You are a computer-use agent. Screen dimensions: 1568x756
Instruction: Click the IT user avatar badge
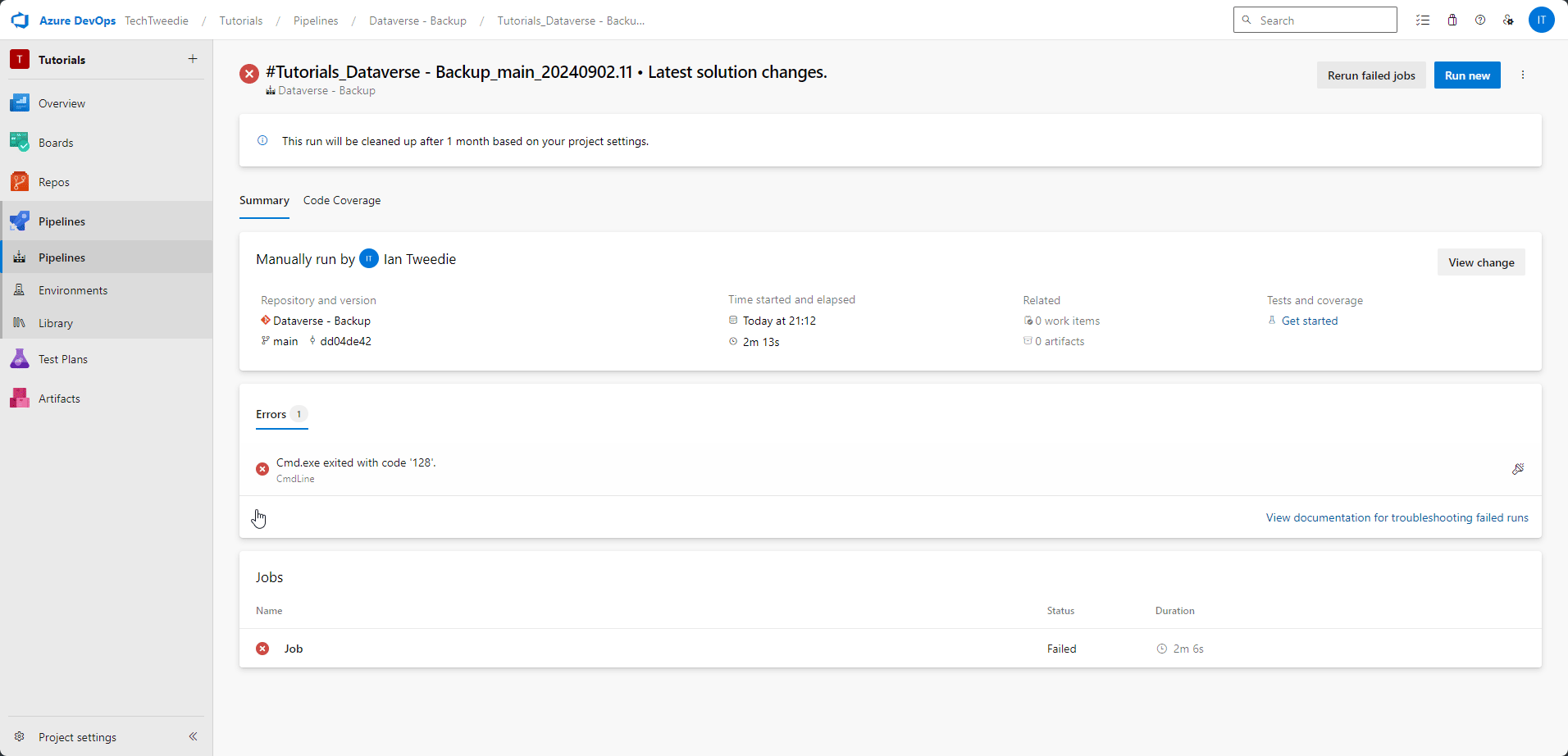click(x=1543, y=20)
